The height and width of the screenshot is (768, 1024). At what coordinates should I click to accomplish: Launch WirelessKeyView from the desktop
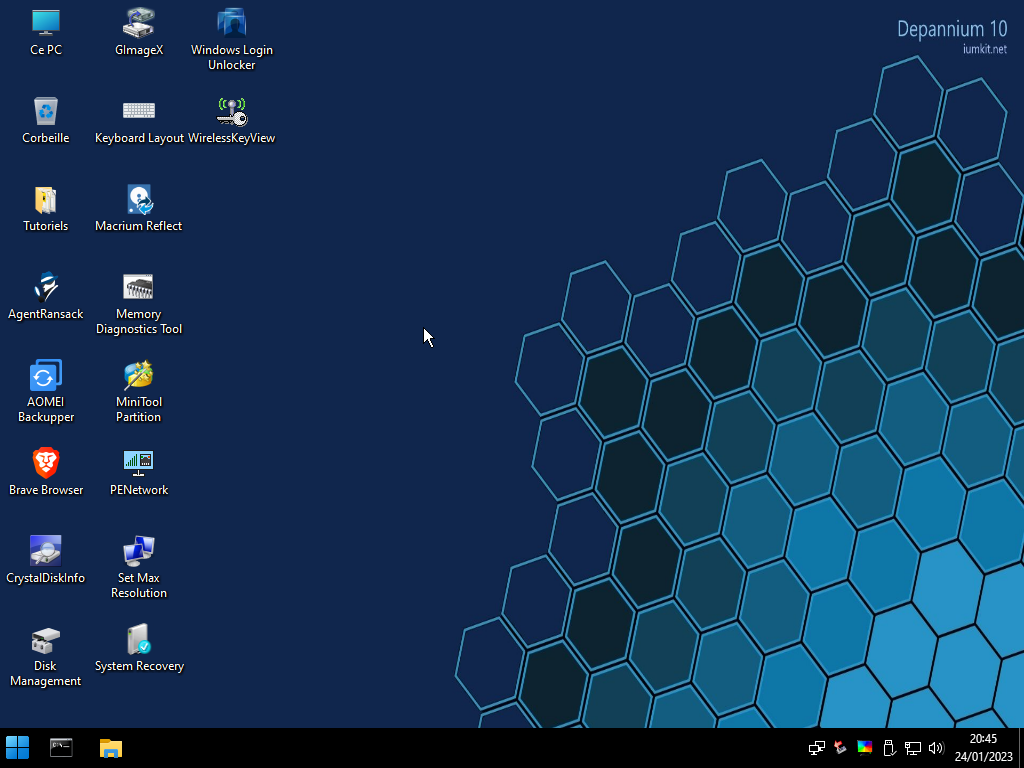(231, 121)
